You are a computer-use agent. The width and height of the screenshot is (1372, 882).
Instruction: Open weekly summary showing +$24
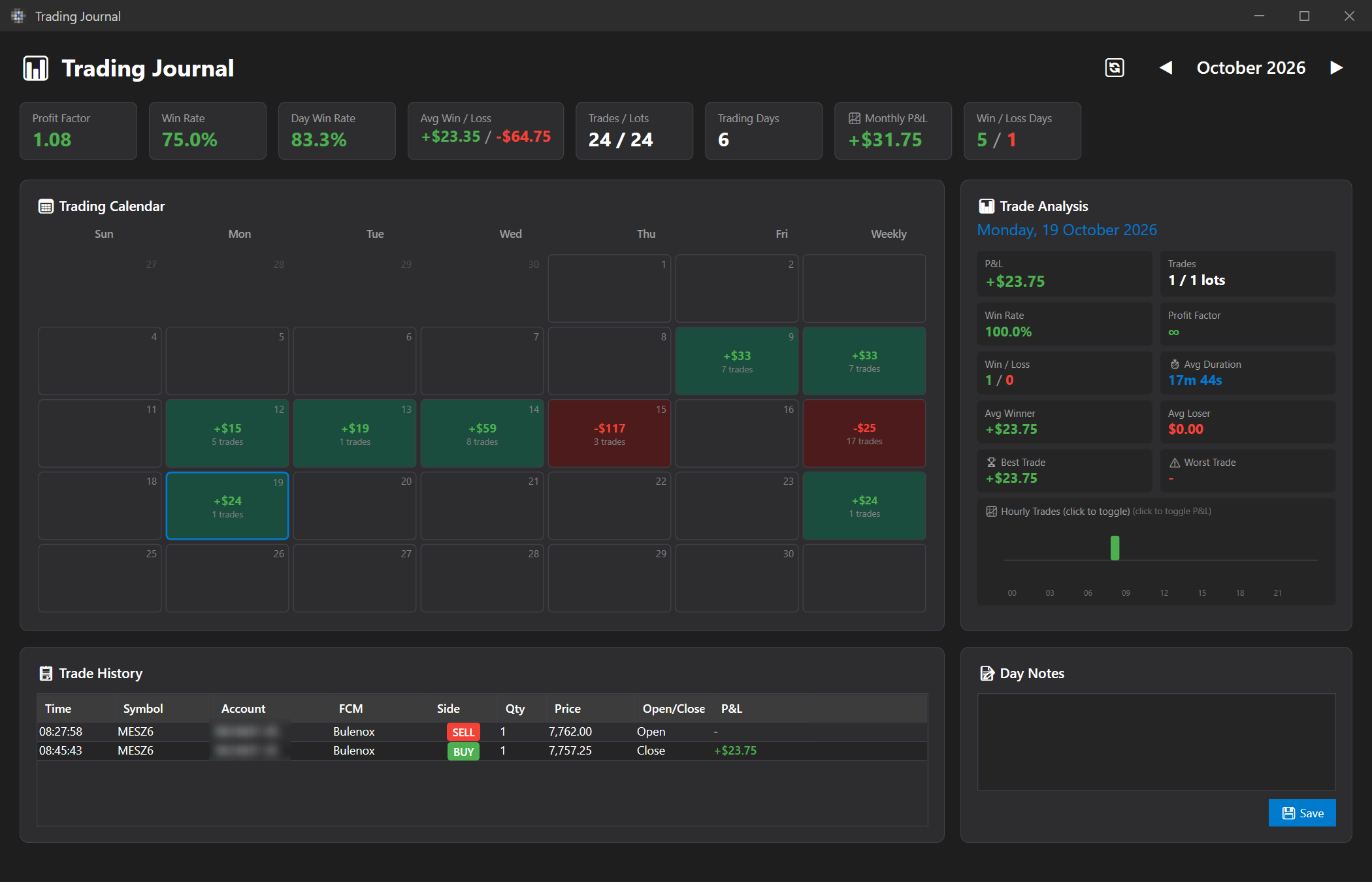click(864, 506)
